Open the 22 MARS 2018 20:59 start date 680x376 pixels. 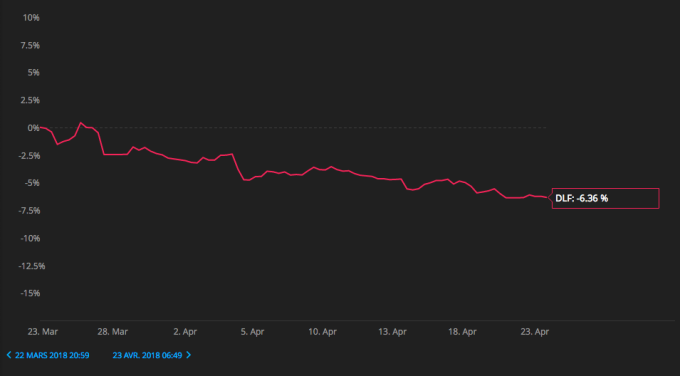(x=52, y=356)
